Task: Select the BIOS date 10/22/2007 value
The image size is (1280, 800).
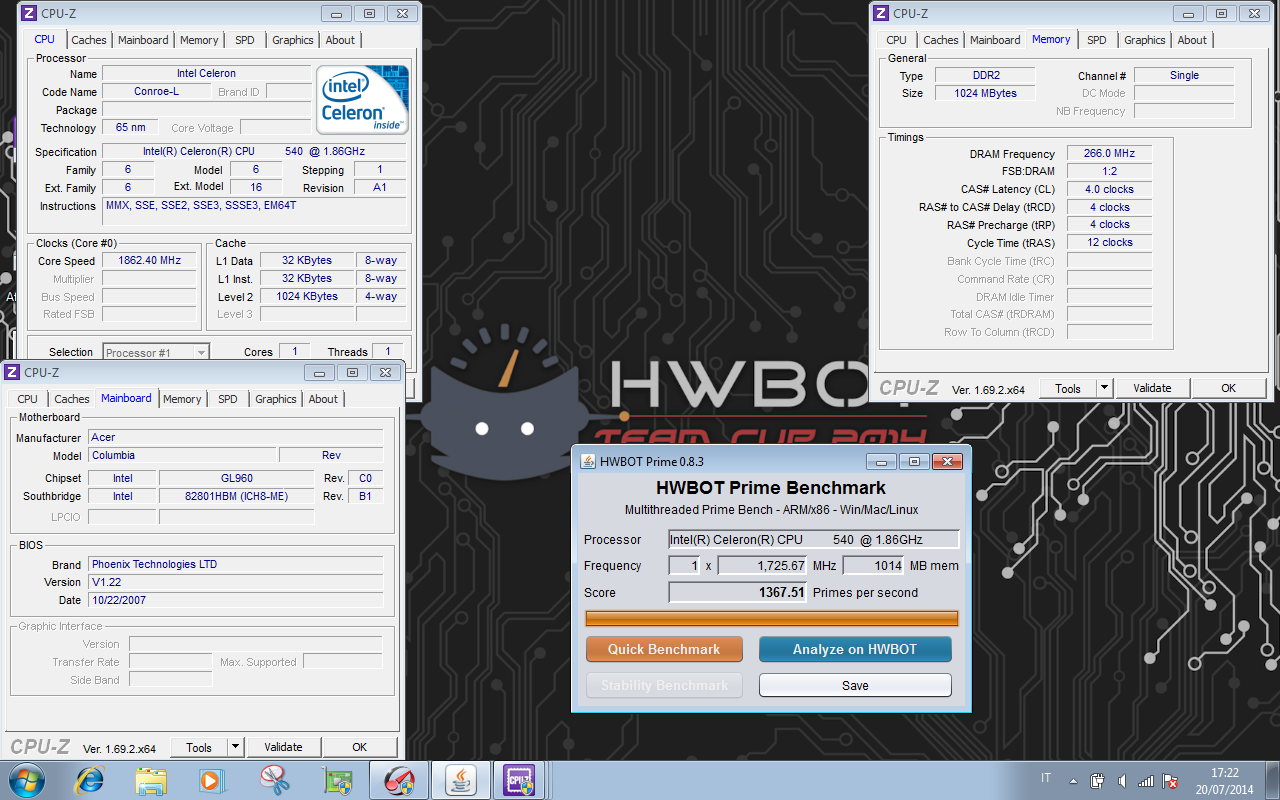Action: [235, 600]
